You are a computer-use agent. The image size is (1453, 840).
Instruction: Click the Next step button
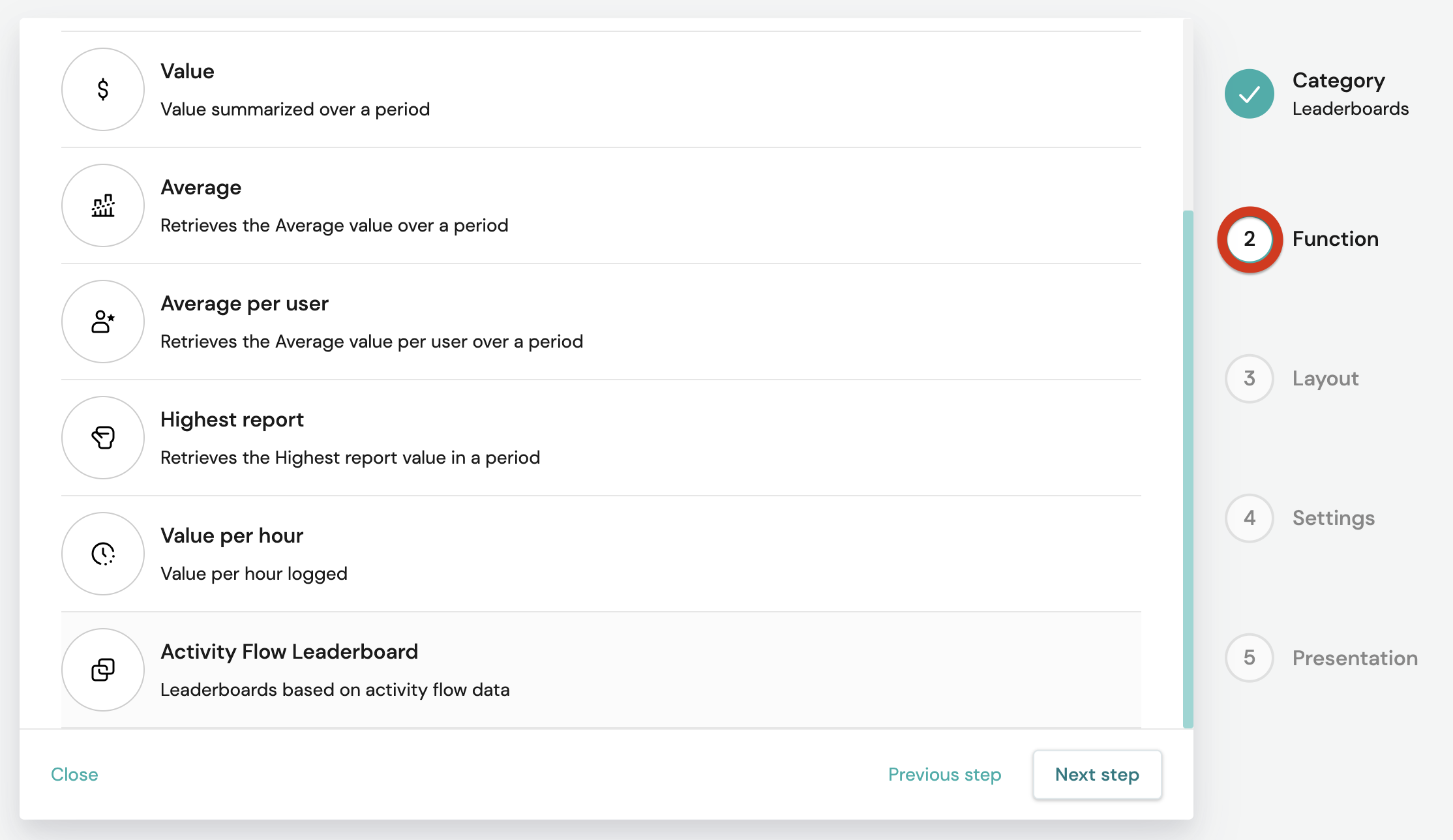pyautogui.click(x=1097, y=774)
